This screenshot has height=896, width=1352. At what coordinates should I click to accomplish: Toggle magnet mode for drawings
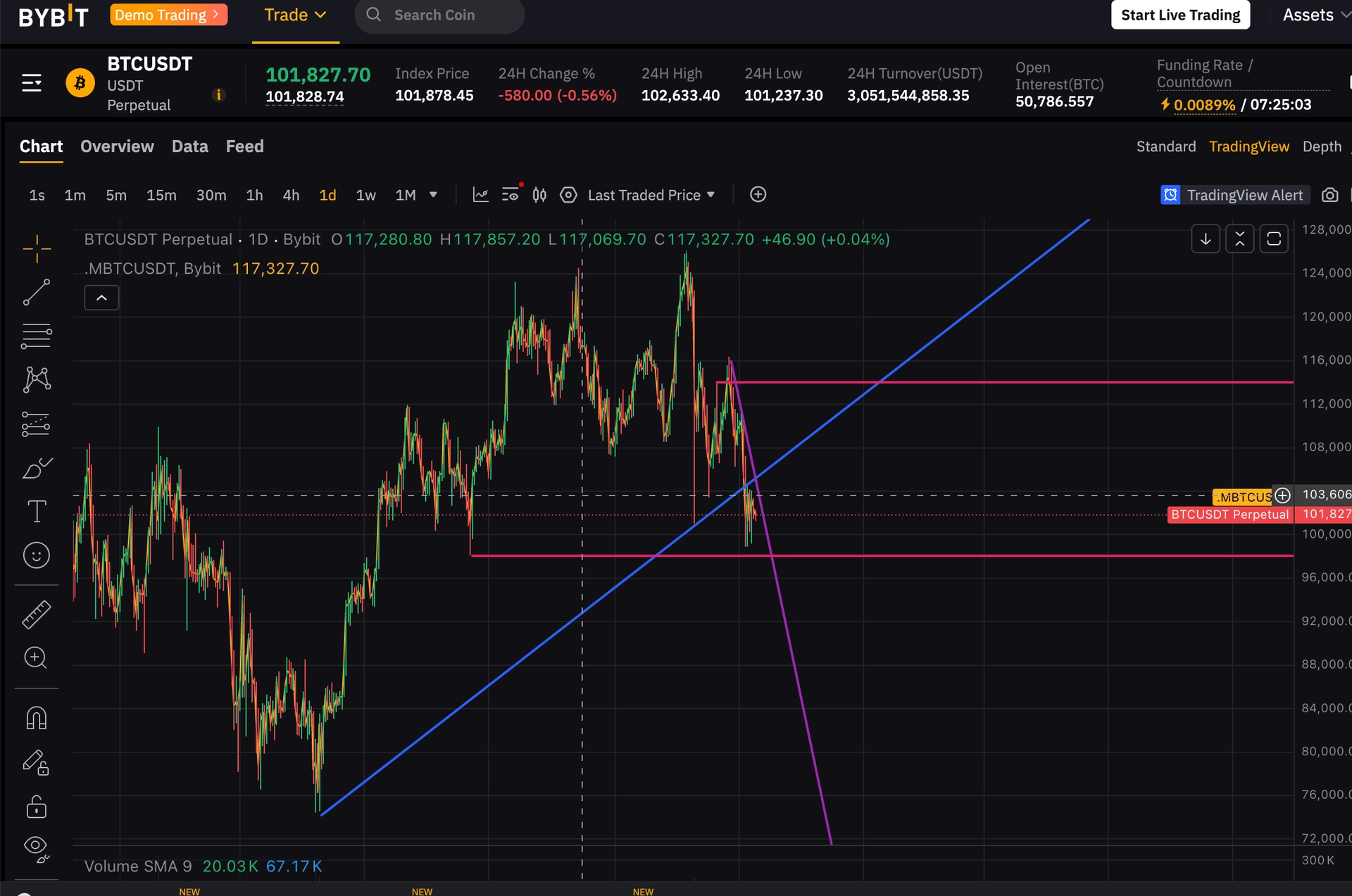pyautogui.click(x=37, y=719)
